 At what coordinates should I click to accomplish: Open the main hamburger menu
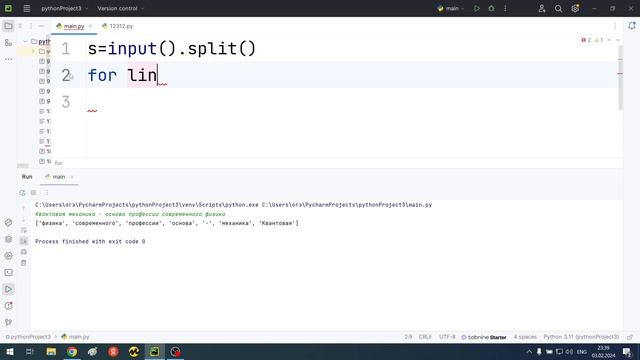click(27, 8)
